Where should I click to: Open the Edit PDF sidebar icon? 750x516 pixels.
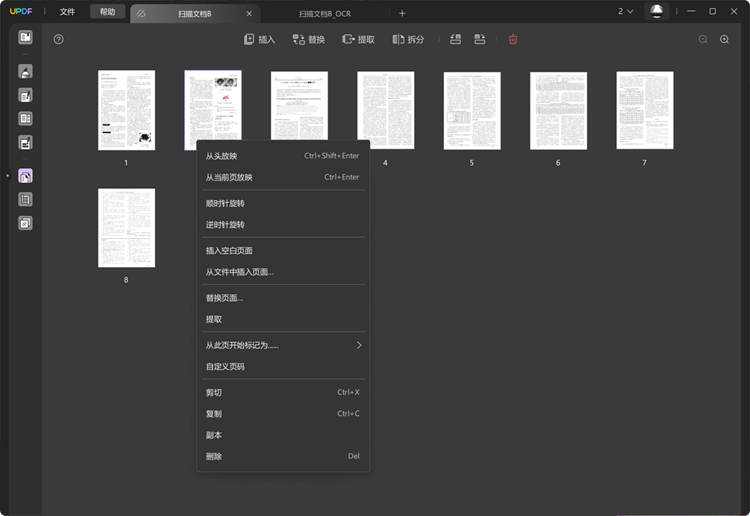25,95
